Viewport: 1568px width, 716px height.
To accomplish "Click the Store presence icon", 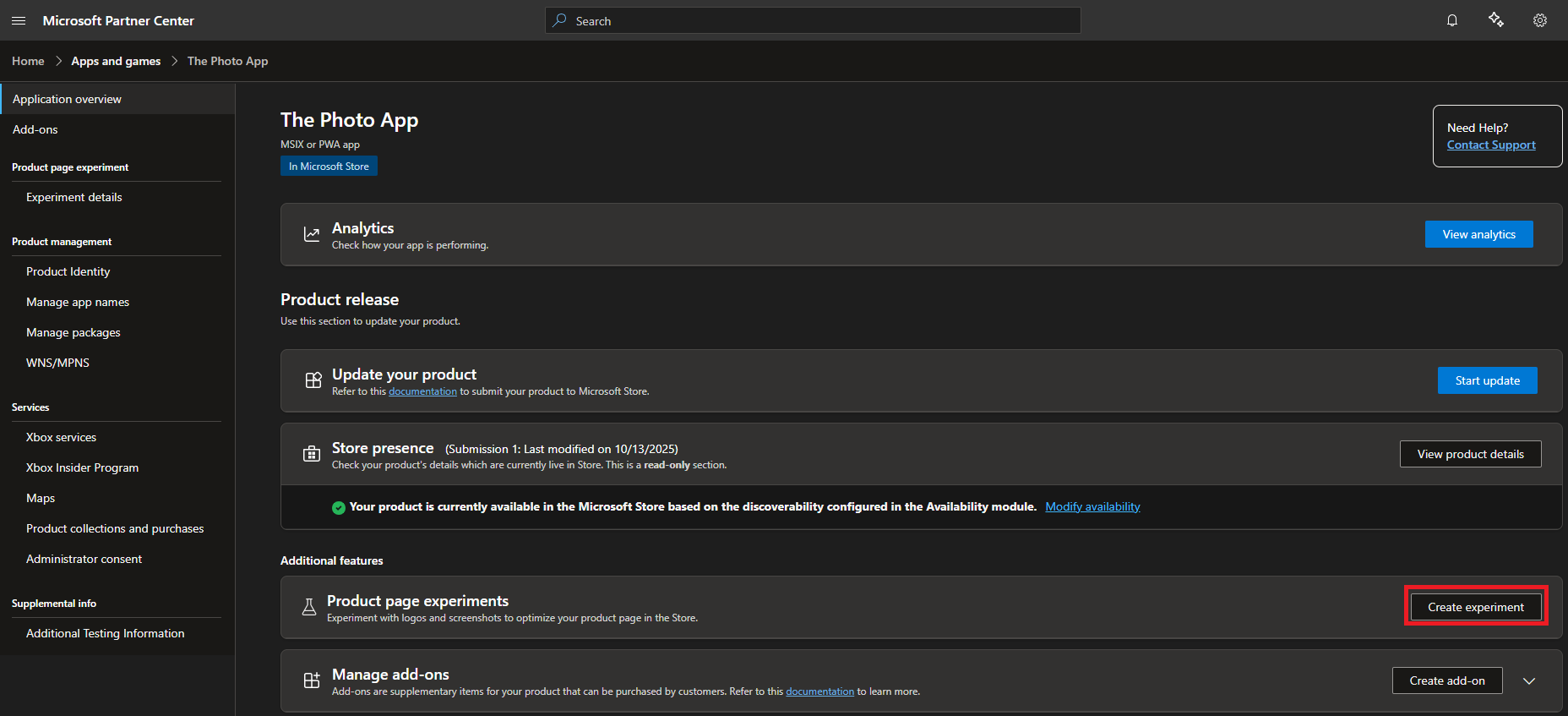I will coord(312,454).
